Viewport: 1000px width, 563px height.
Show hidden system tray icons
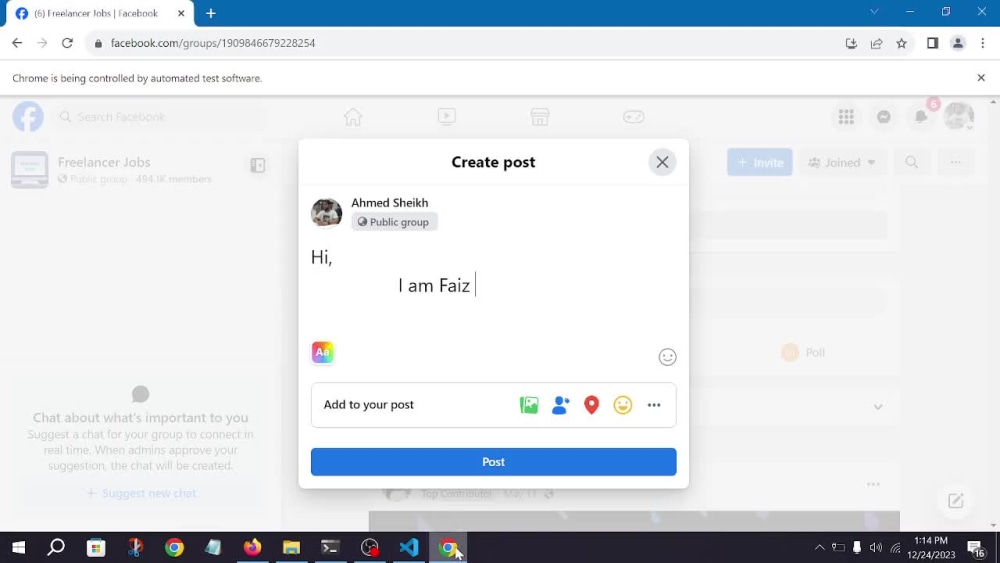pos(820,547)
